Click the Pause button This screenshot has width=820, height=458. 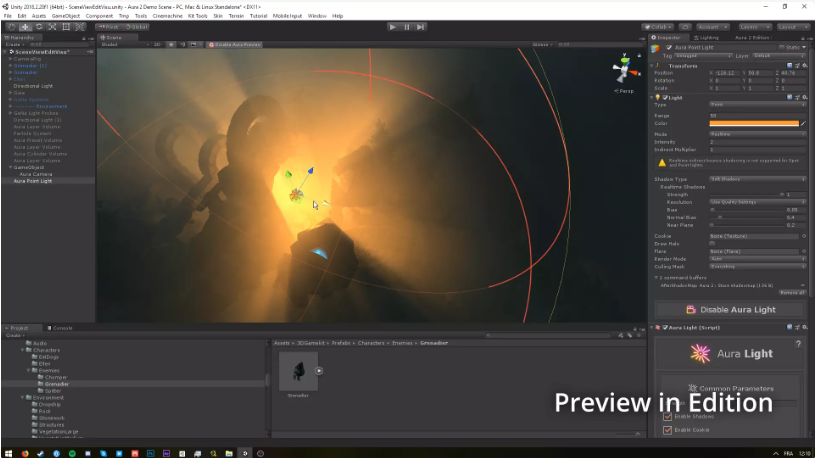click(407, 27)
